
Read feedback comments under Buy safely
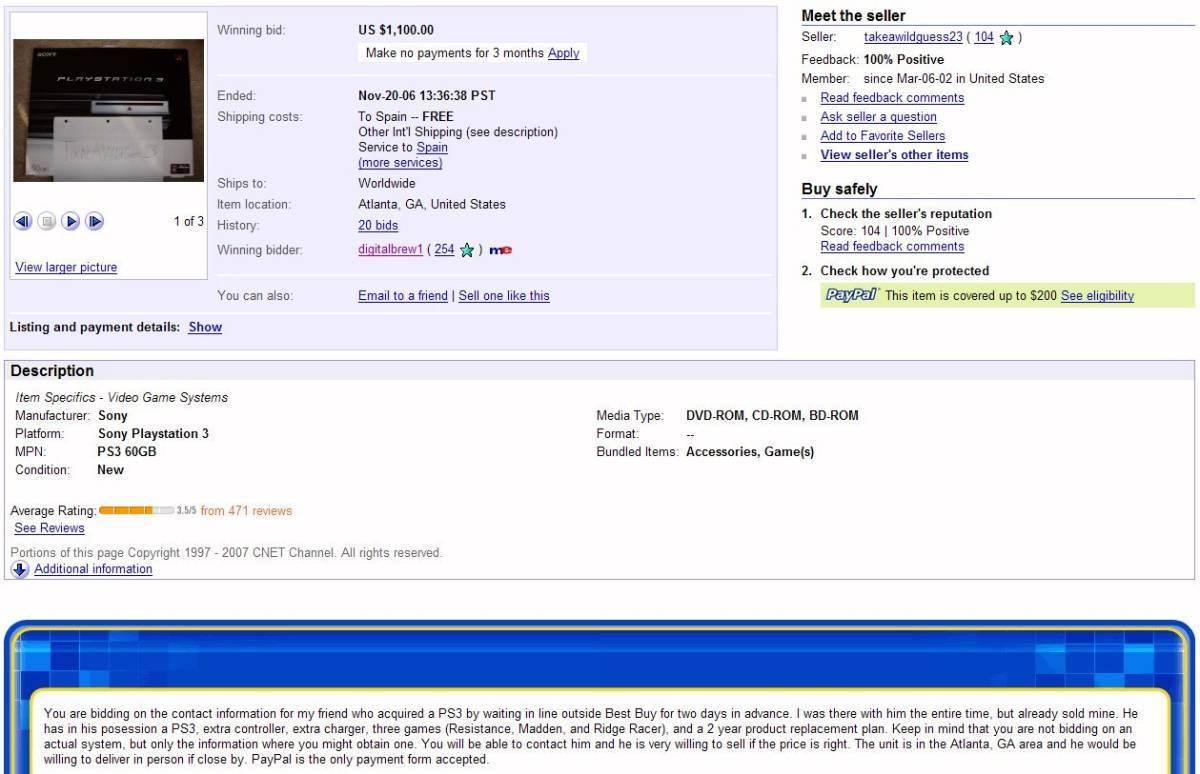click(892, 247)
